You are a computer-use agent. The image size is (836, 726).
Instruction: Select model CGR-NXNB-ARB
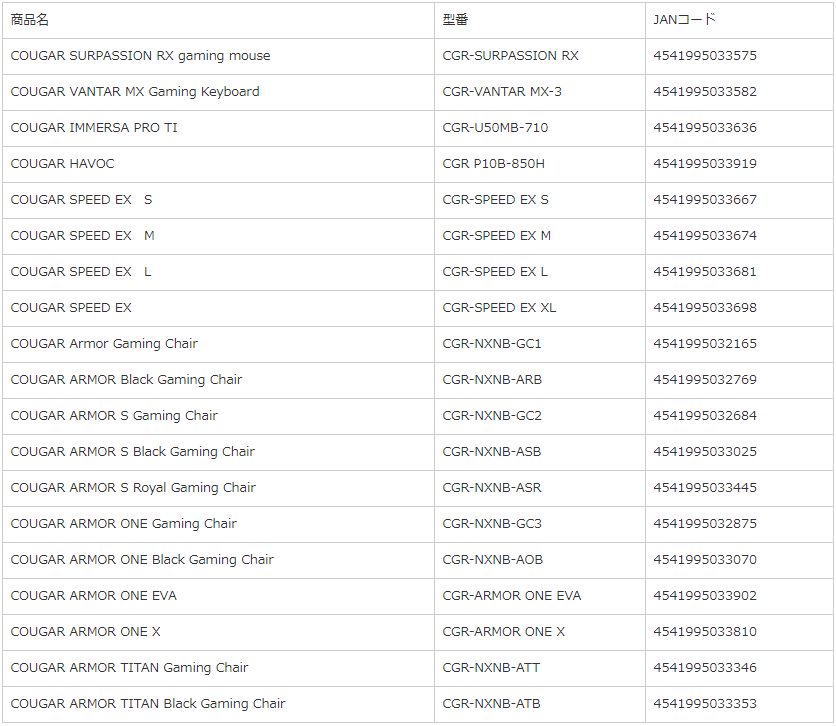[492, 380]
